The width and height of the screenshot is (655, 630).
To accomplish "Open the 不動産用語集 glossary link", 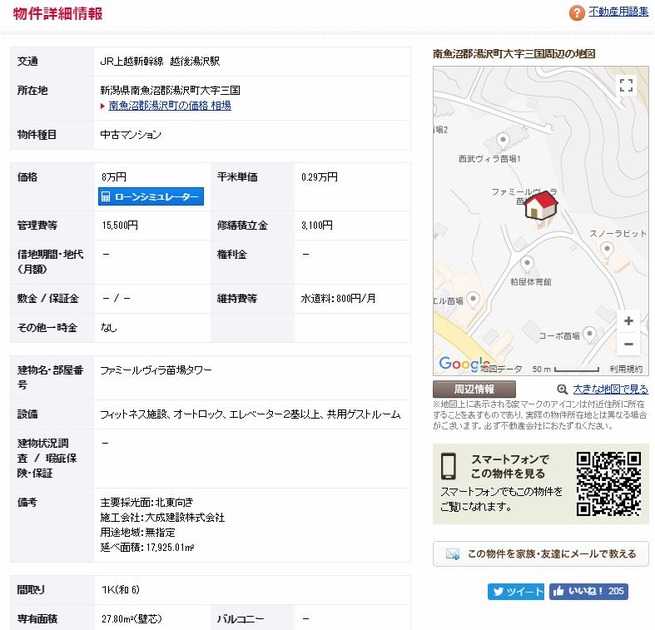I will pyautogui.click(x=618, y=12).
